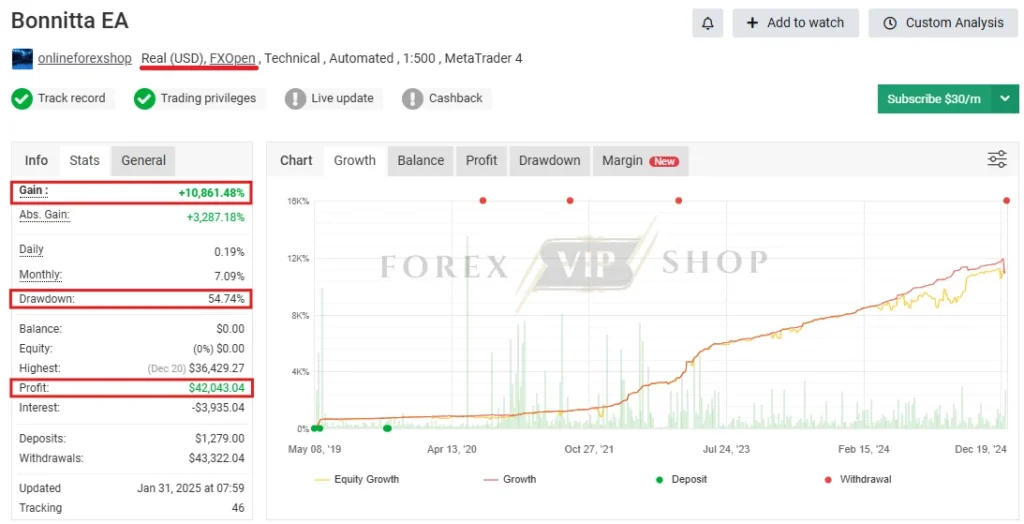The width and height of the screenshot is (1024, 524).
Task: Click the Abs. Gain label
Action: click(44, 215)
